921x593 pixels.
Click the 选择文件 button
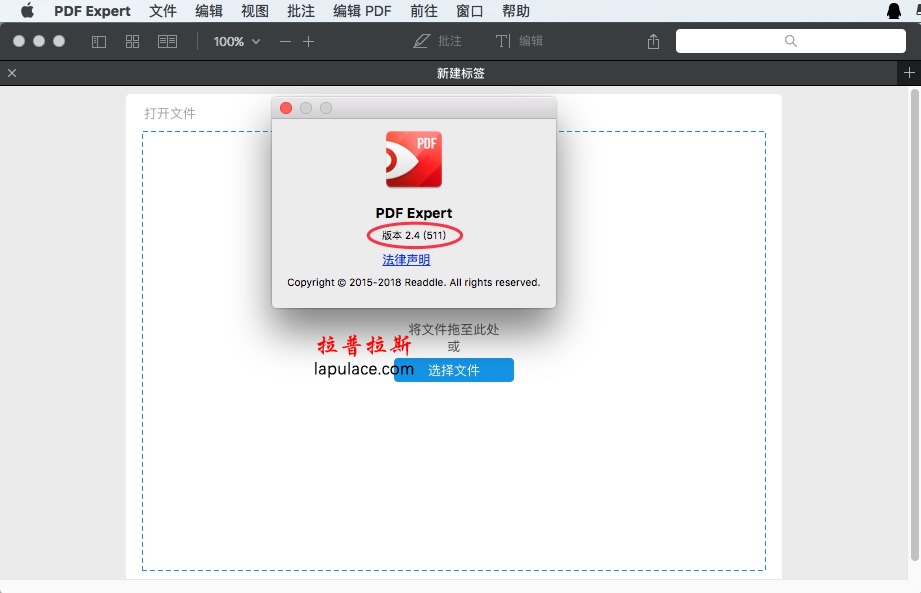453,370
